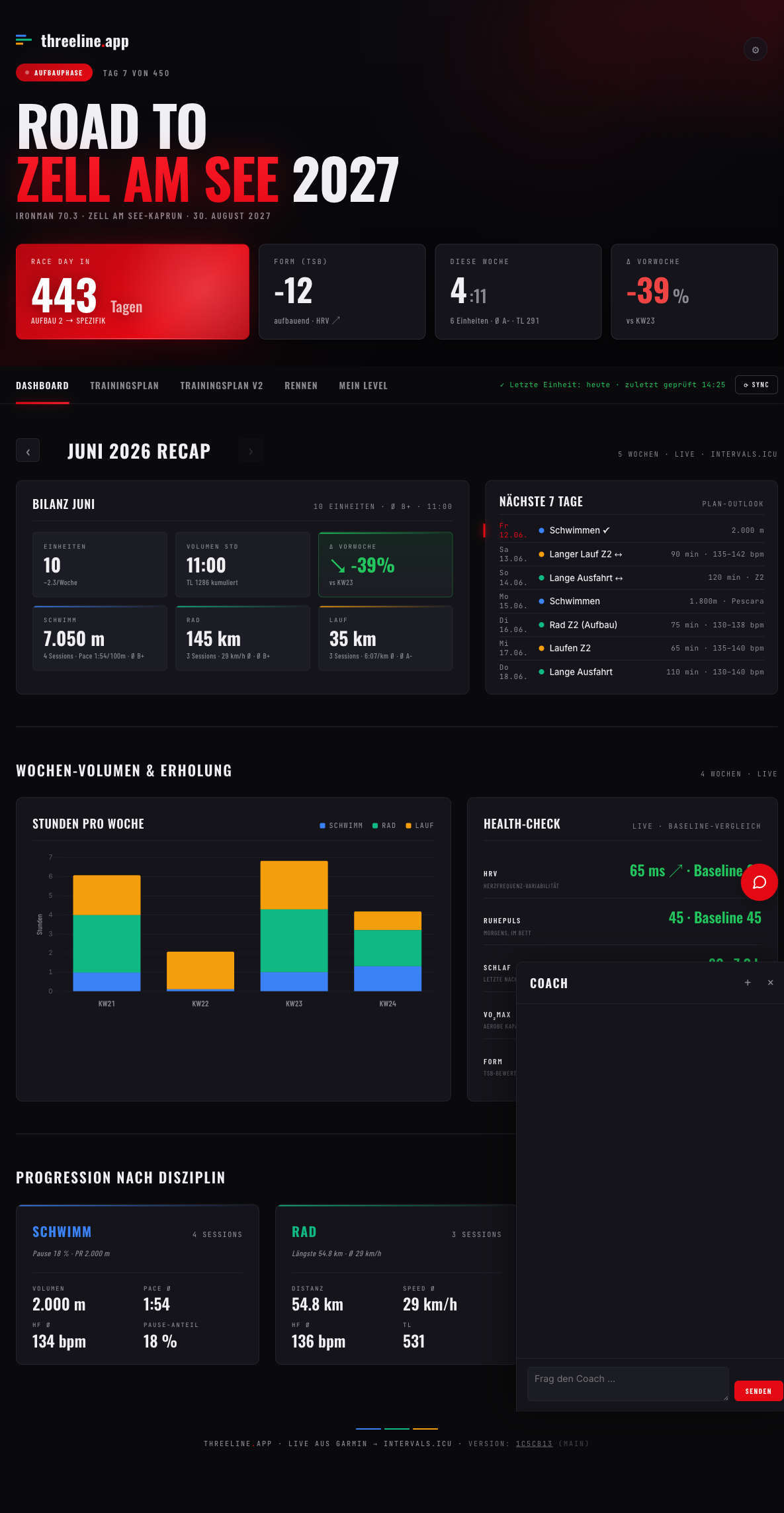
Task: Go to next month recap arrow
Action: [250, 451]
